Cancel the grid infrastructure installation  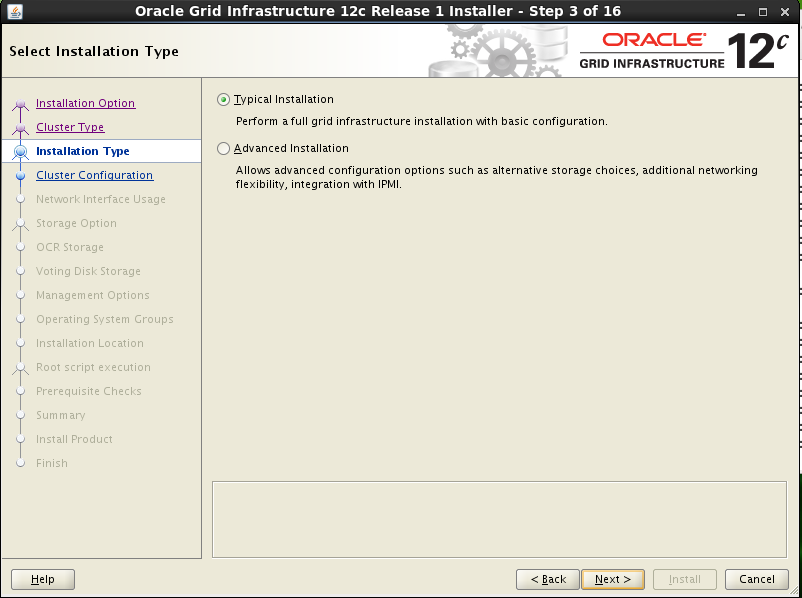pos(756,579)
